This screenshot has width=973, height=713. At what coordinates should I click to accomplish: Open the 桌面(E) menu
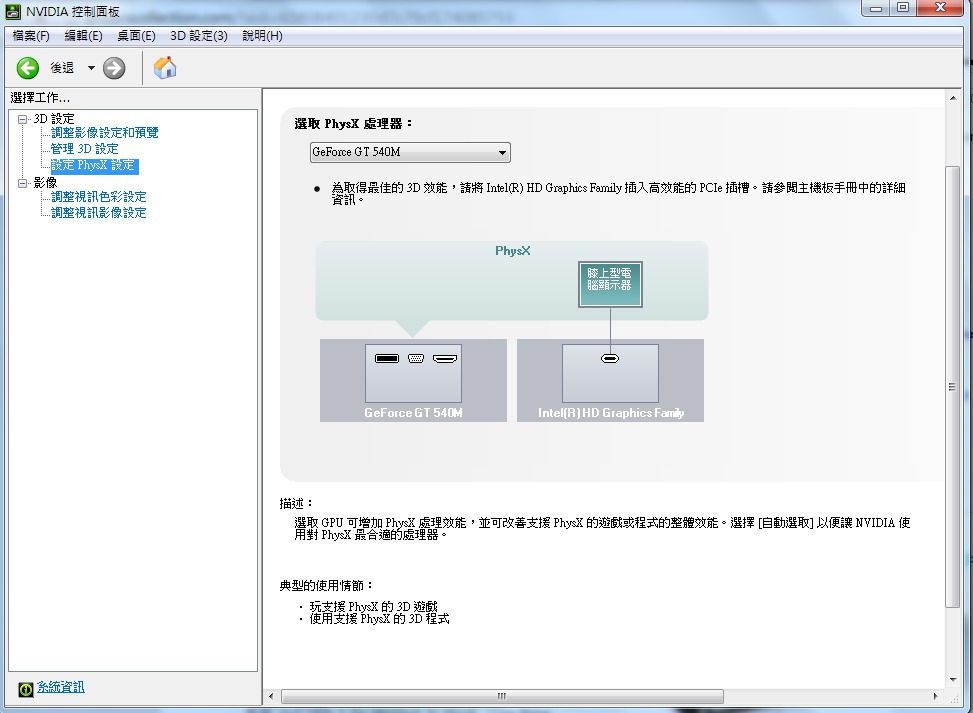(x=137, y=36)
